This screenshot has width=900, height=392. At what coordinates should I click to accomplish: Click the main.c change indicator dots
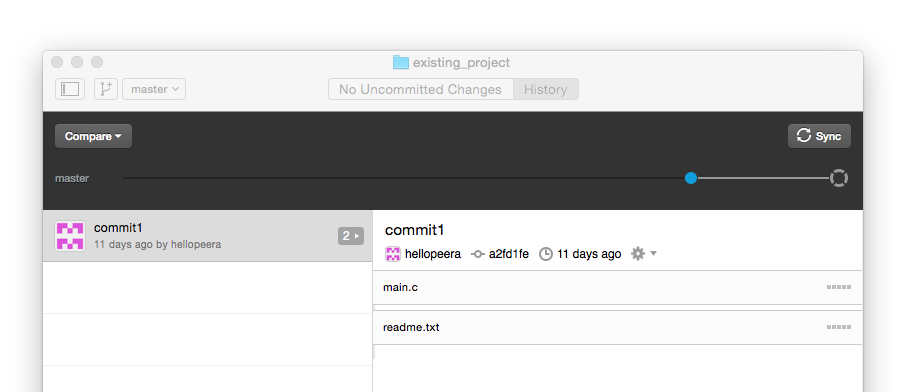(839, 287)
